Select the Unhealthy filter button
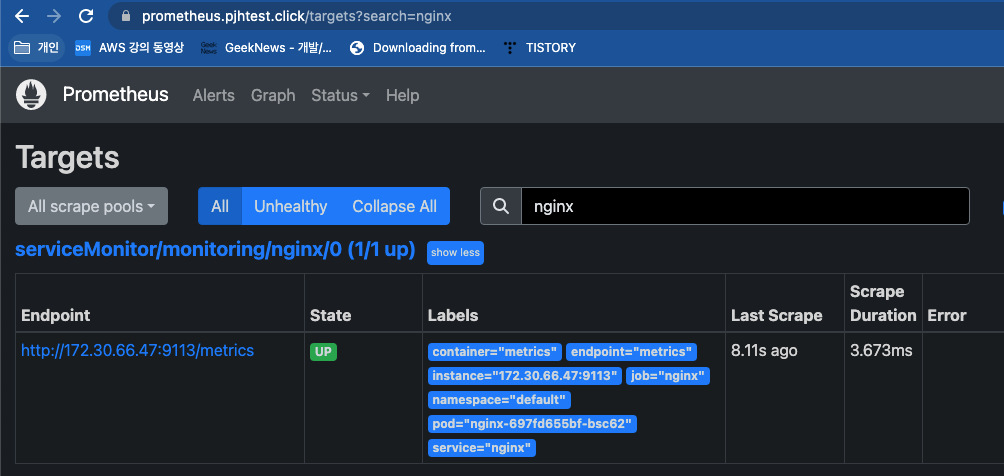Screen dimensions: 1004x476 tap(291, 206)
